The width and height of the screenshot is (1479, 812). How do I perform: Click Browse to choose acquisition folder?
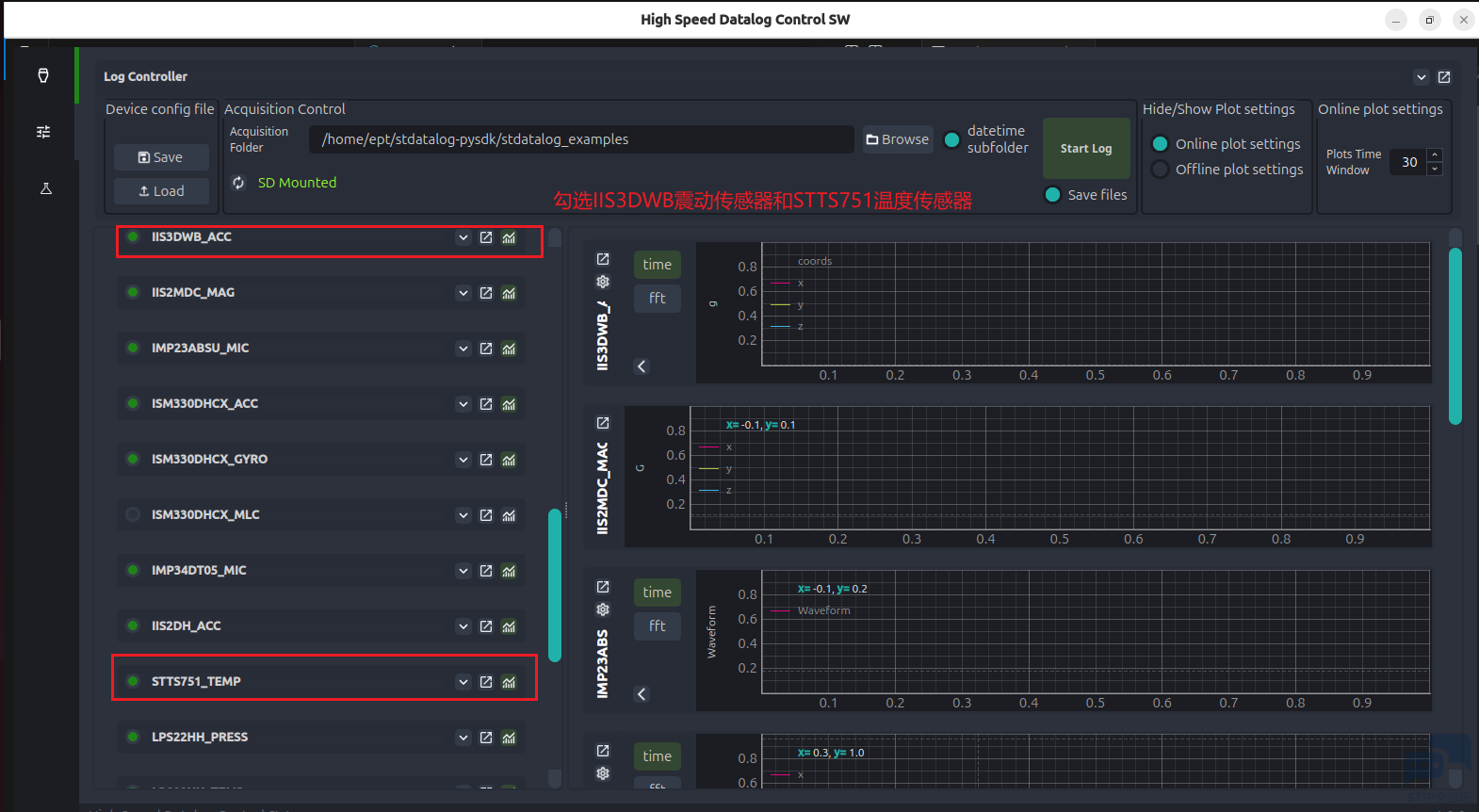898,139
